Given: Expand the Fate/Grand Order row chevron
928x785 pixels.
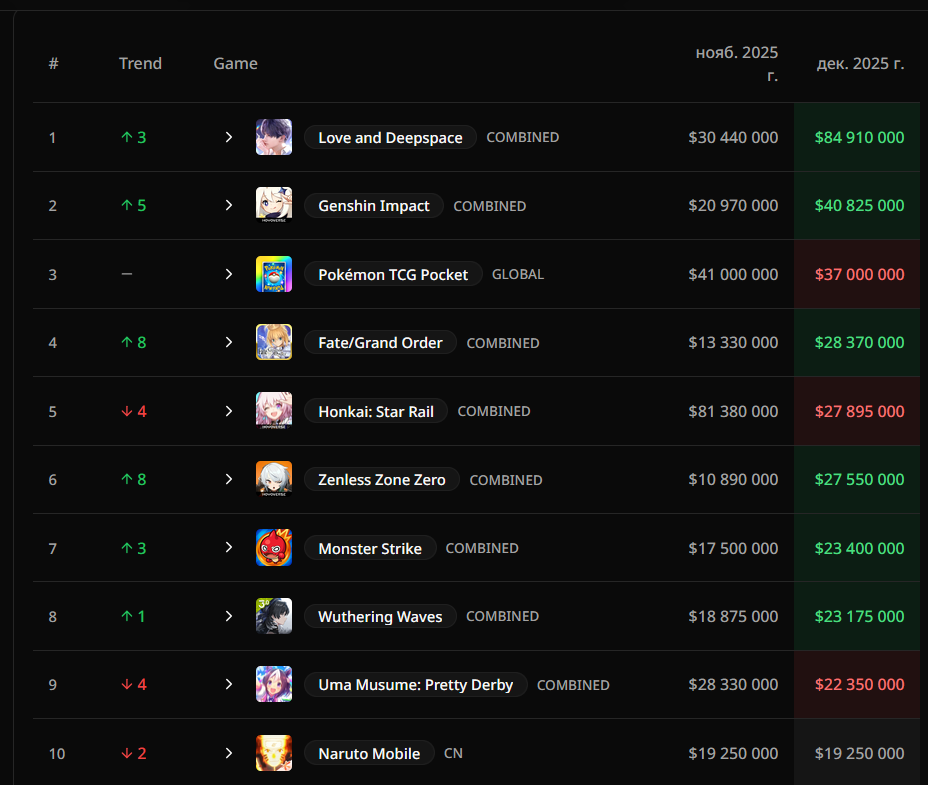Looking at the screenshot, I should coord(229,342).
